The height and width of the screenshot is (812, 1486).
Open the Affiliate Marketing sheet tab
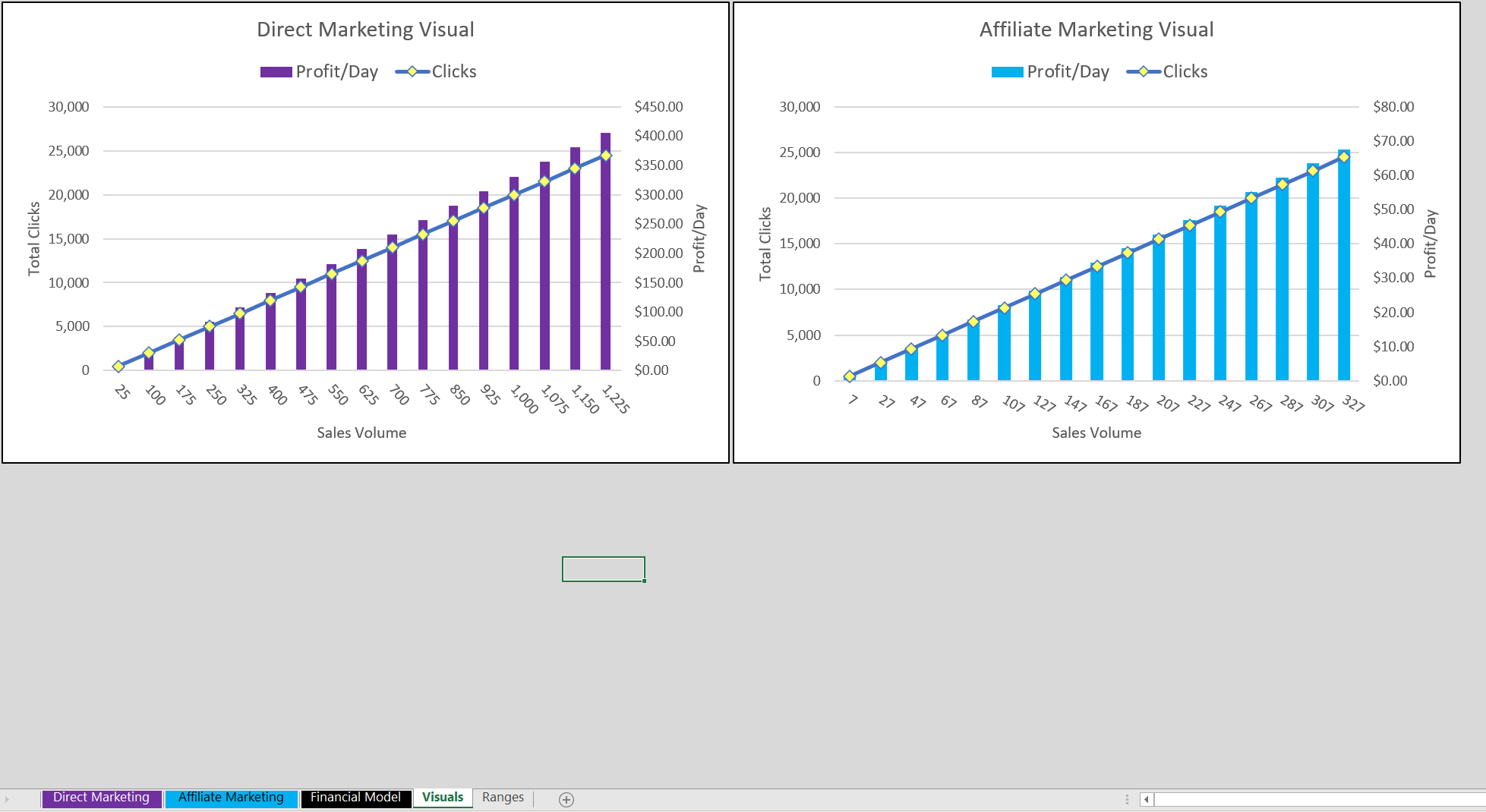tap(230, 798)
